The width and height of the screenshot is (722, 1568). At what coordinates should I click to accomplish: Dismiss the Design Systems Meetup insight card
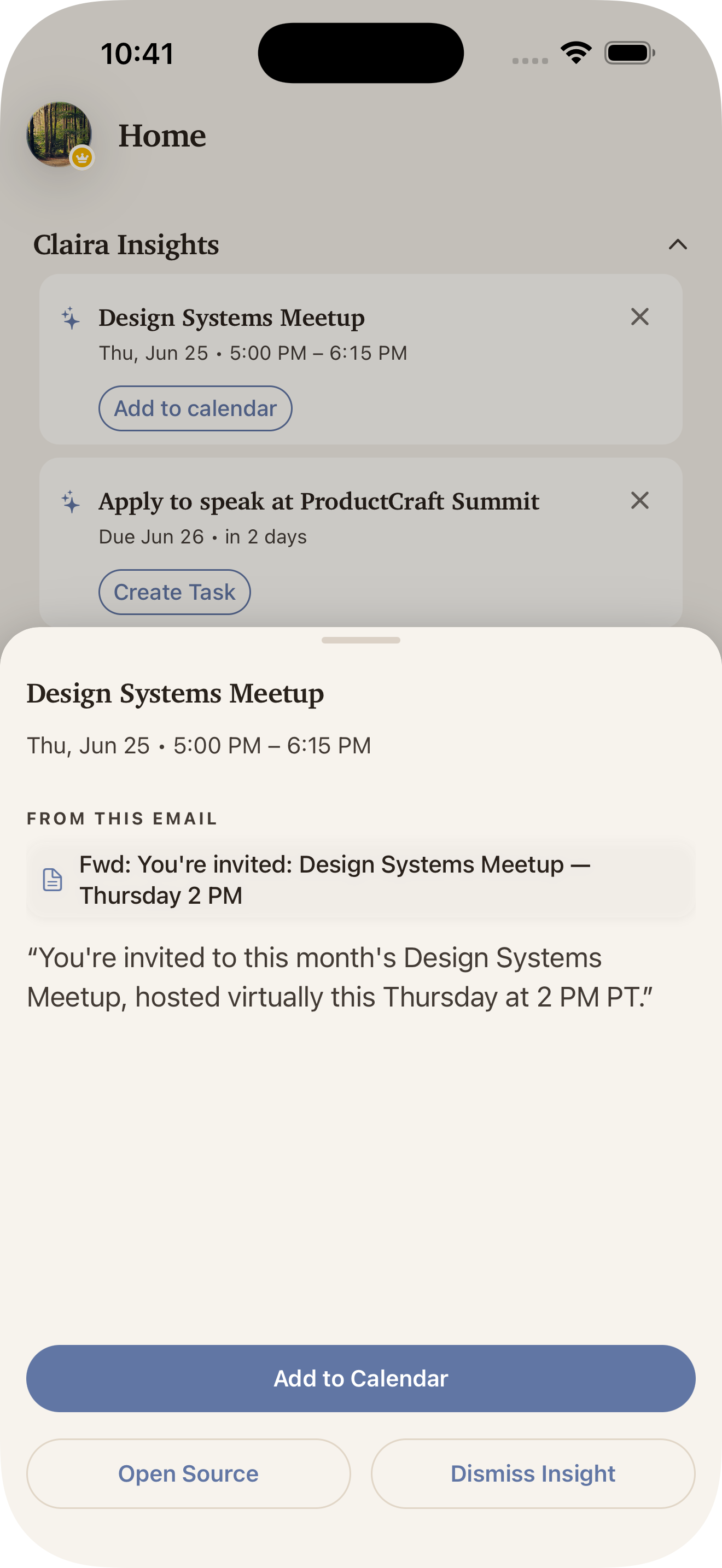639,317
